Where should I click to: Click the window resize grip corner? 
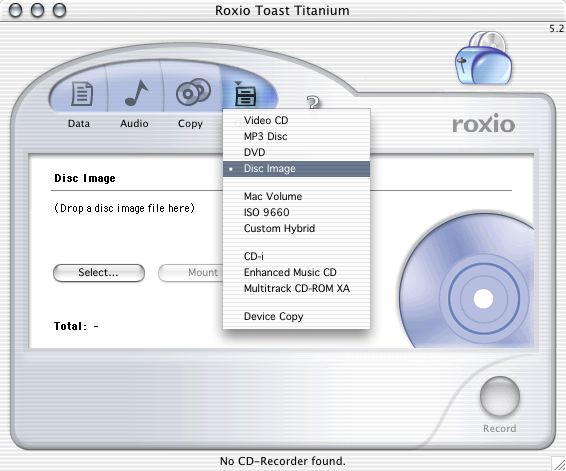pos(559,464)
